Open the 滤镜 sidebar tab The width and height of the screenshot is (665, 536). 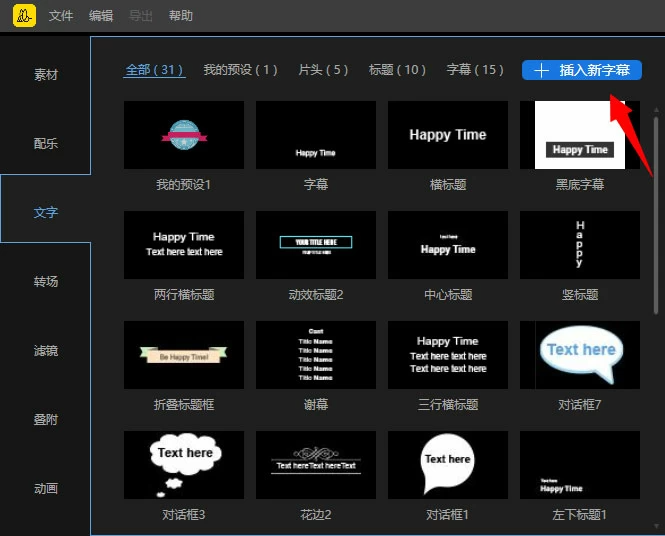[46, 350]
